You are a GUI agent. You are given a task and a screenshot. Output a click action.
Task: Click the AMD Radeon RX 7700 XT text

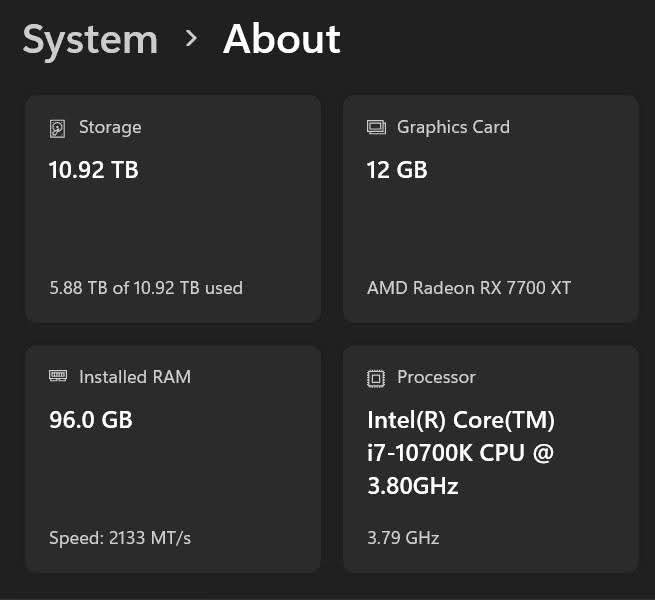[x=469, y=288]
